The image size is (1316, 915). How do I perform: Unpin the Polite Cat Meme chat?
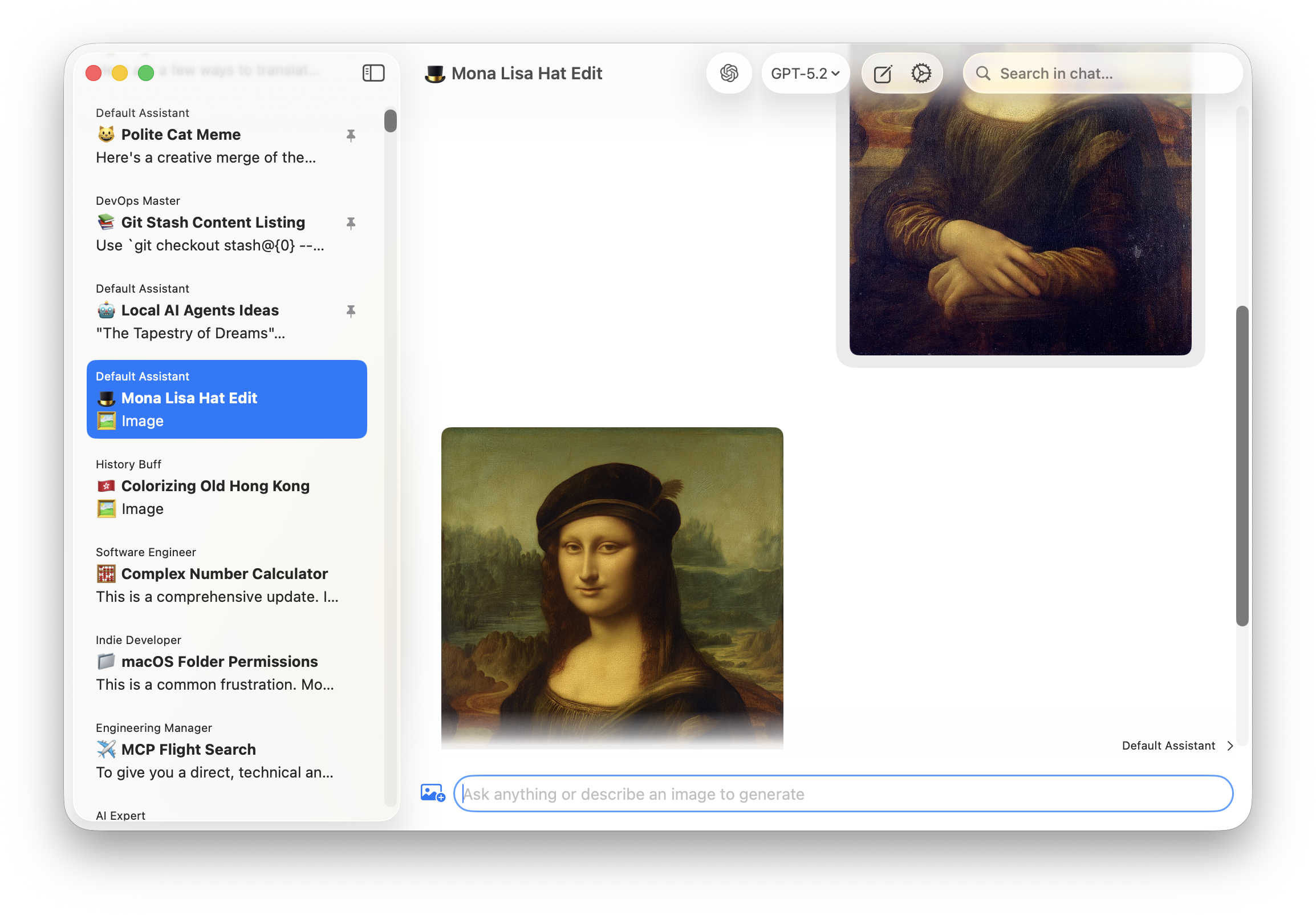tap(351, 135)
